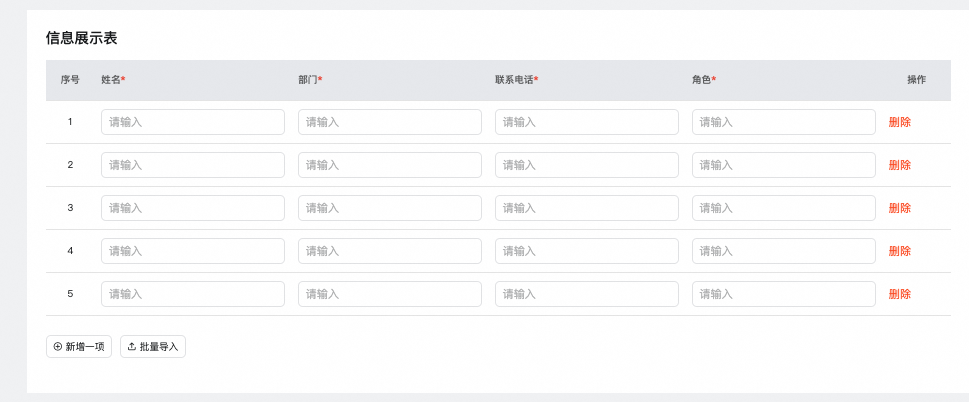Click the plus icon in 新增一项 button
The height and width of the screenshot is (402, 969).
(57, 347)
